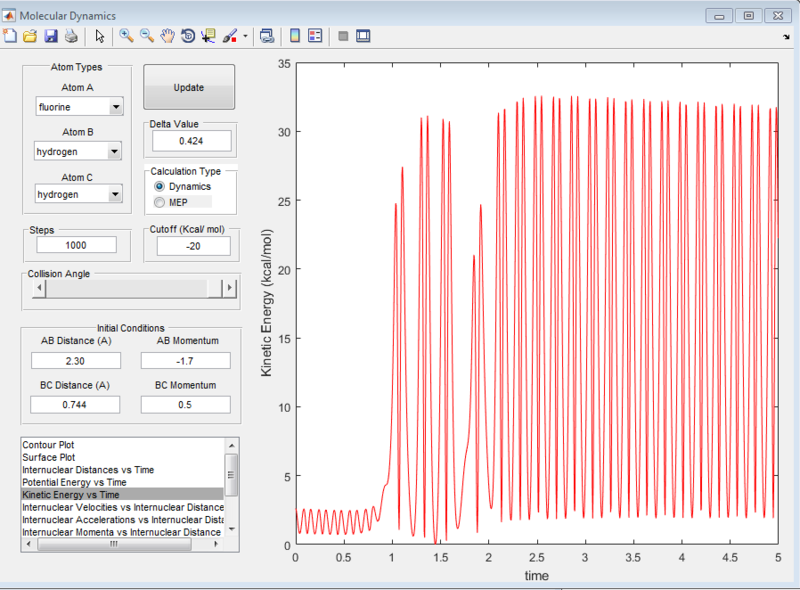Click Collision Angle slider right arrow
This screenshot has height=590, width=800.
230,288
